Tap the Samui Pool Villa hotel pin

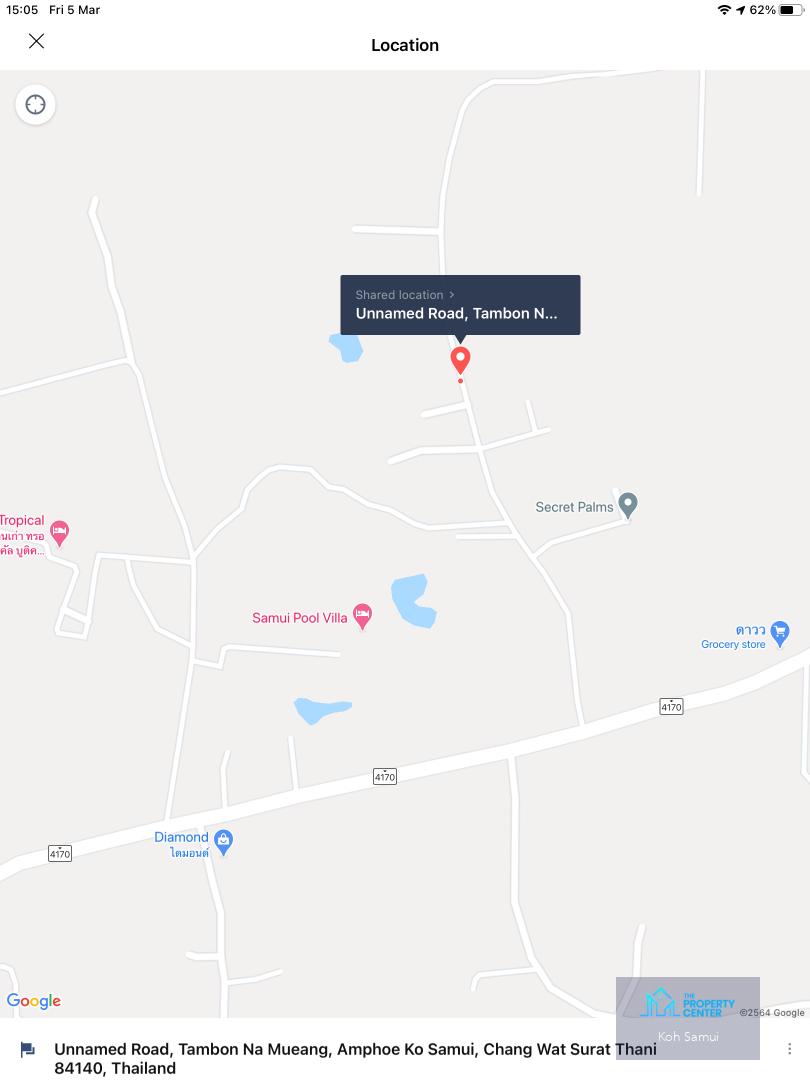(x=362, y=616)
